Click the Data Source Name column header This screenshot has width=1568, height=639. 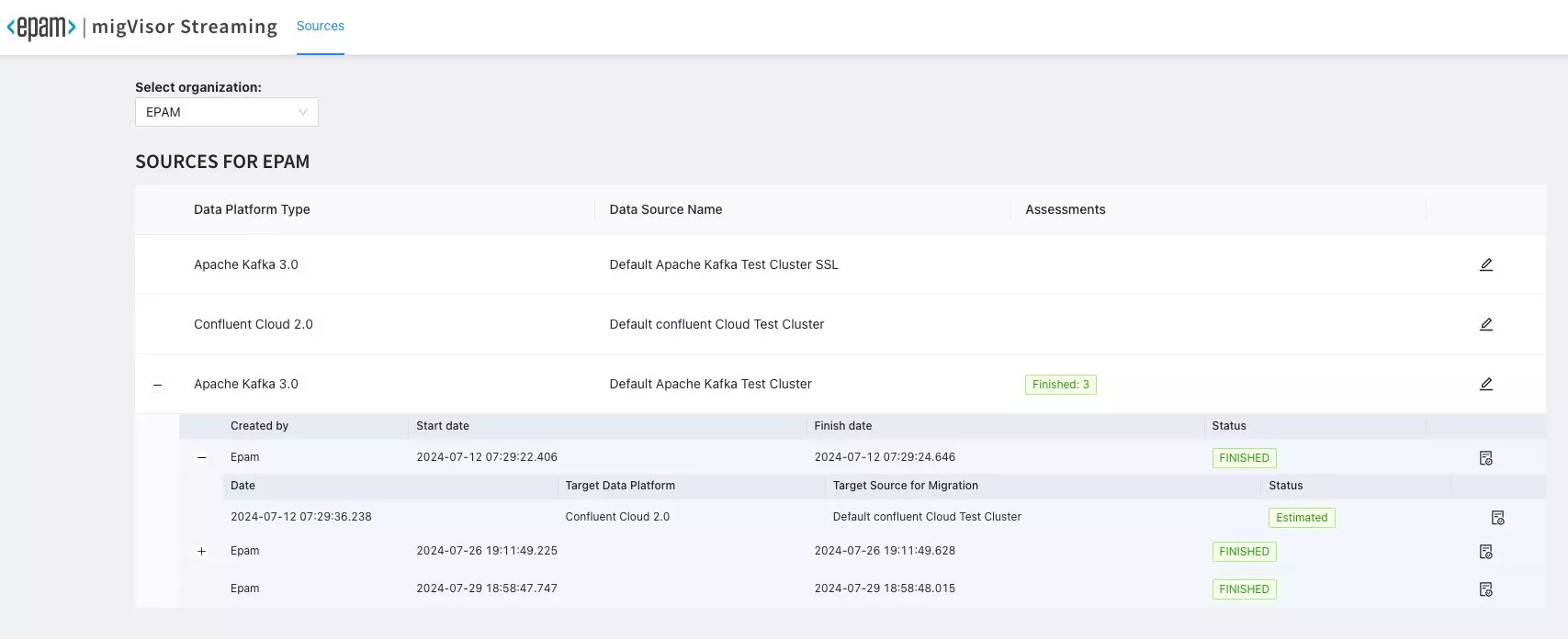point(666,209)
